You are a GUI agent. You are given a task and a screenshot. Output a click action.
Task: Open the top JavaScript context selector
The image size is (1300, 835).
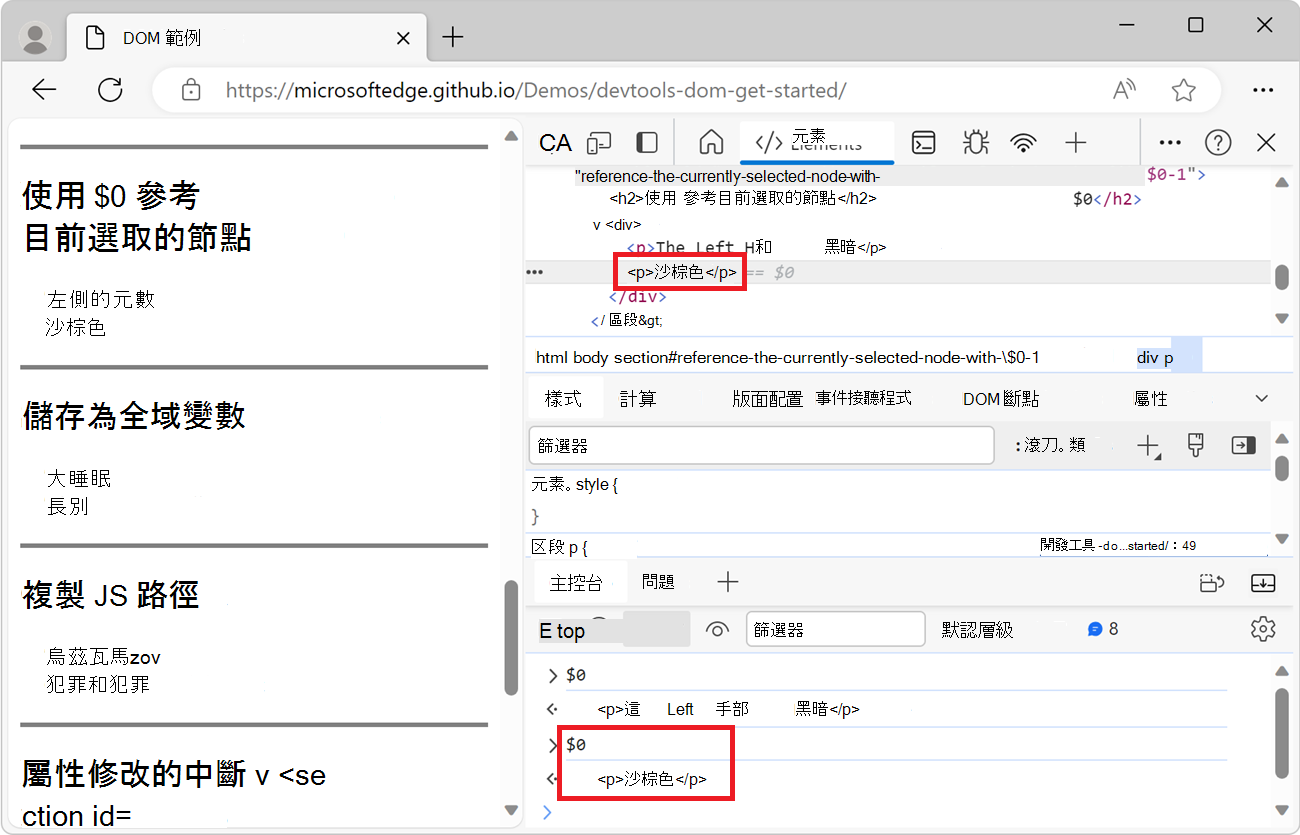[x=614, y=630]
